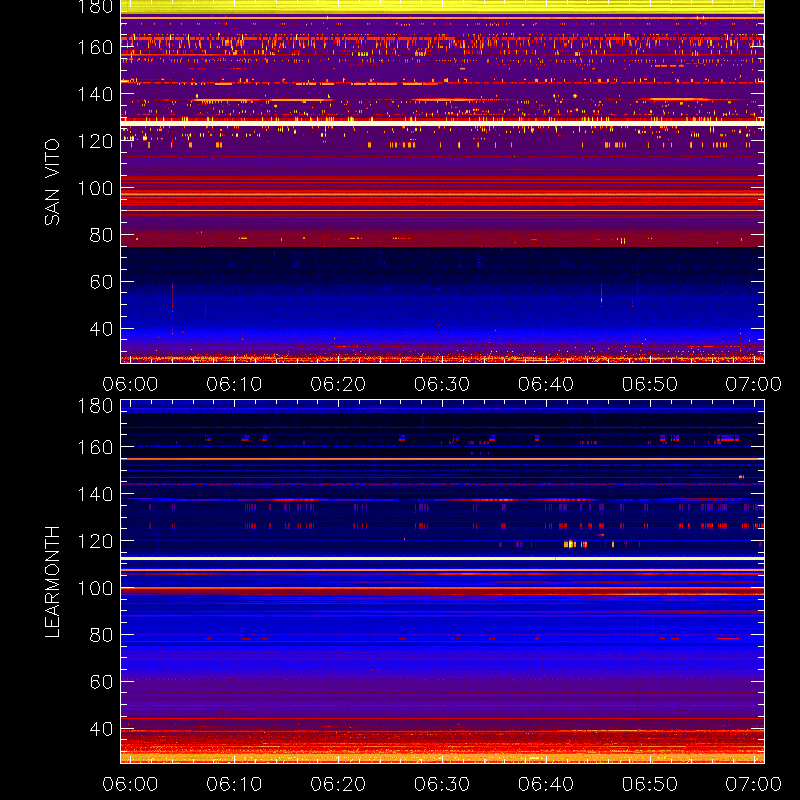Click 06:40 on the Learmonth time axis
This screenshot has height=800, width=800.
(x=546, y=784)
